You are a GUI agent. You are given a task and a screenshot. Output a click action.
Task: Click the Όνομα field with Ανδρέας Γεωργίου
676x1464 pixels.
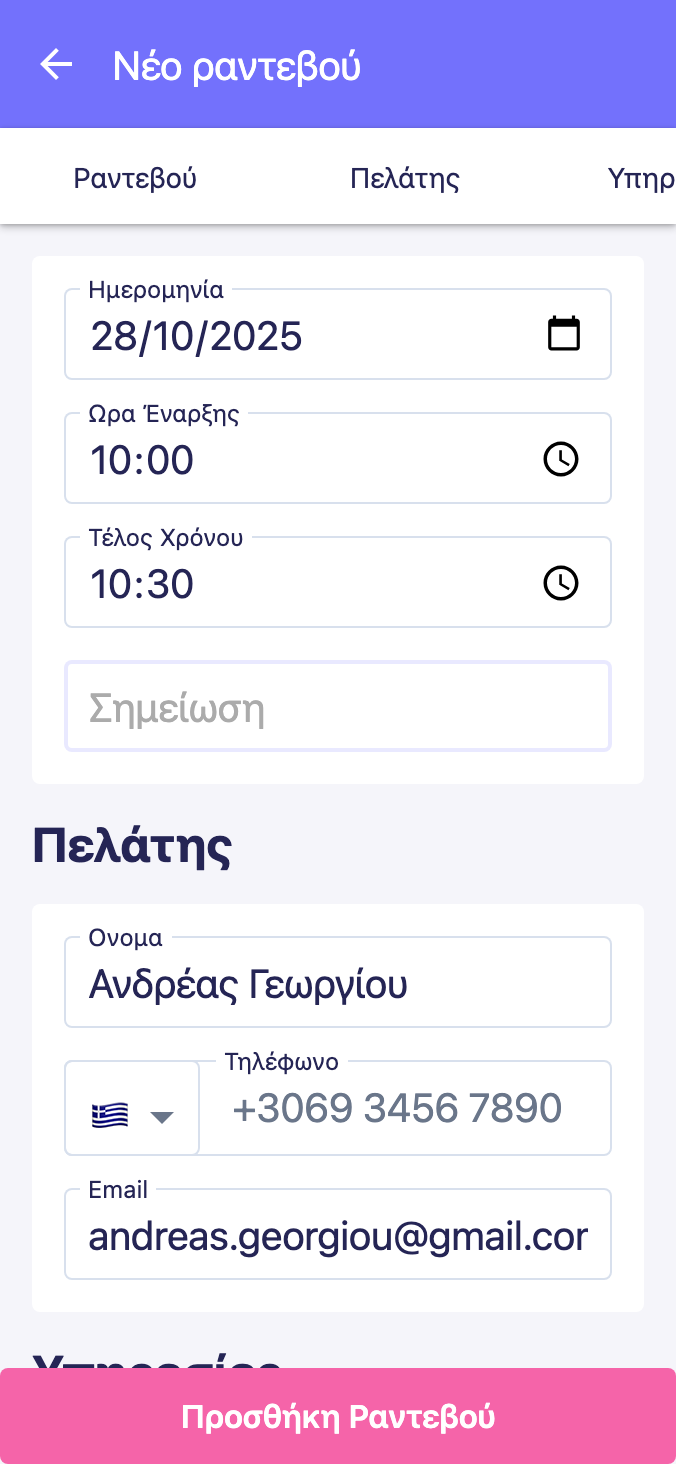click(x=337, y=985)
